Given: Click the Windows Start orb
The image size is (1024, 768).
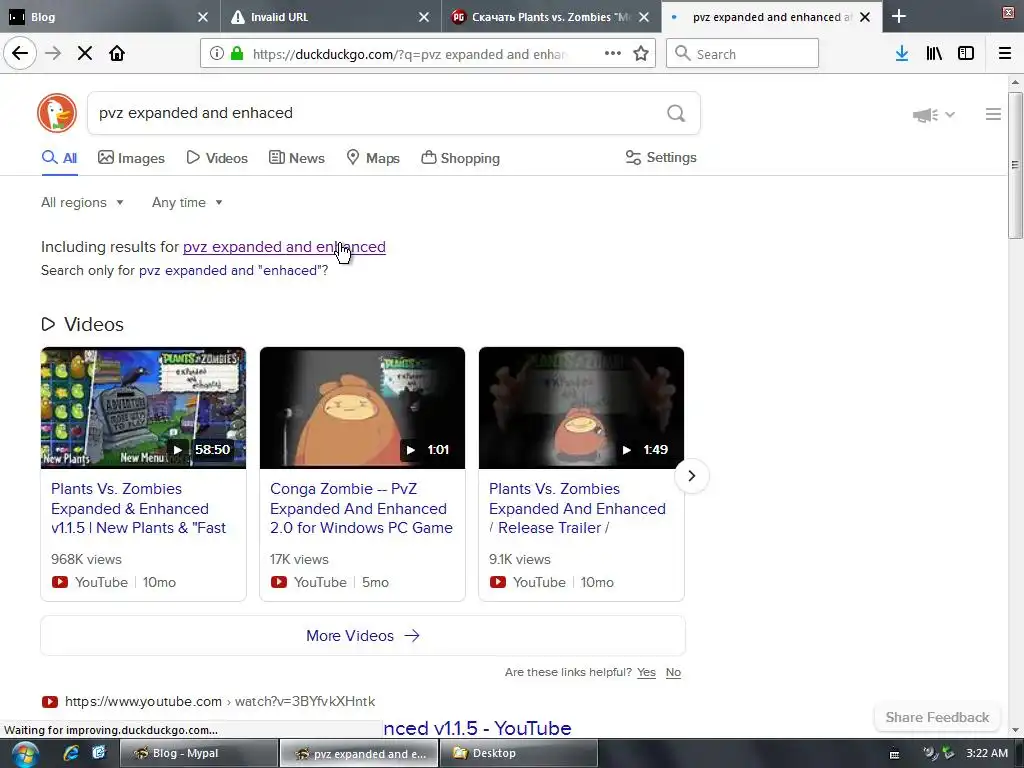Looking at the screenshot, I should (x=24, y=754).
